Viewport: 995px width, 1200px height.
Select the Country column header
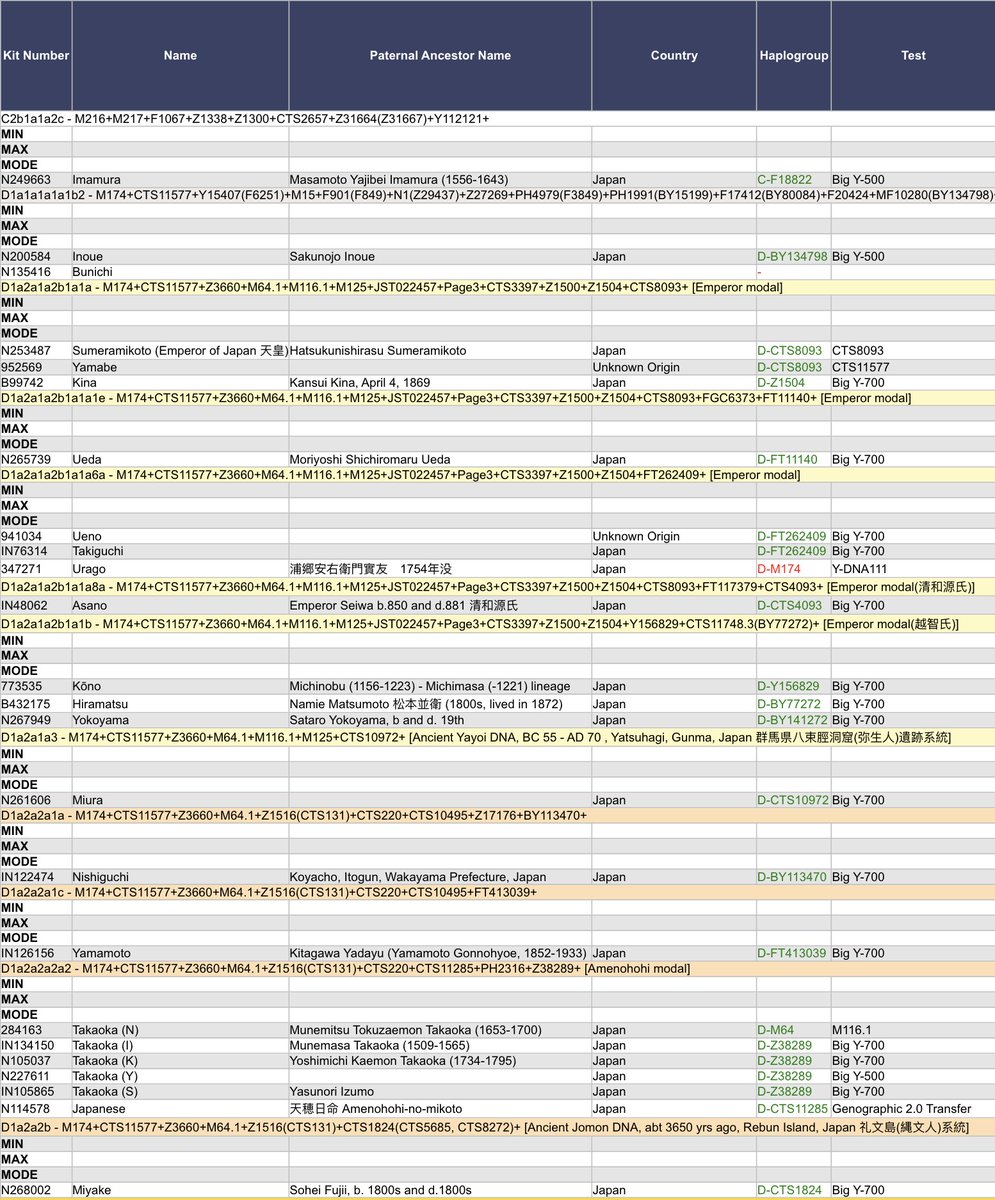tap(674, 56)
